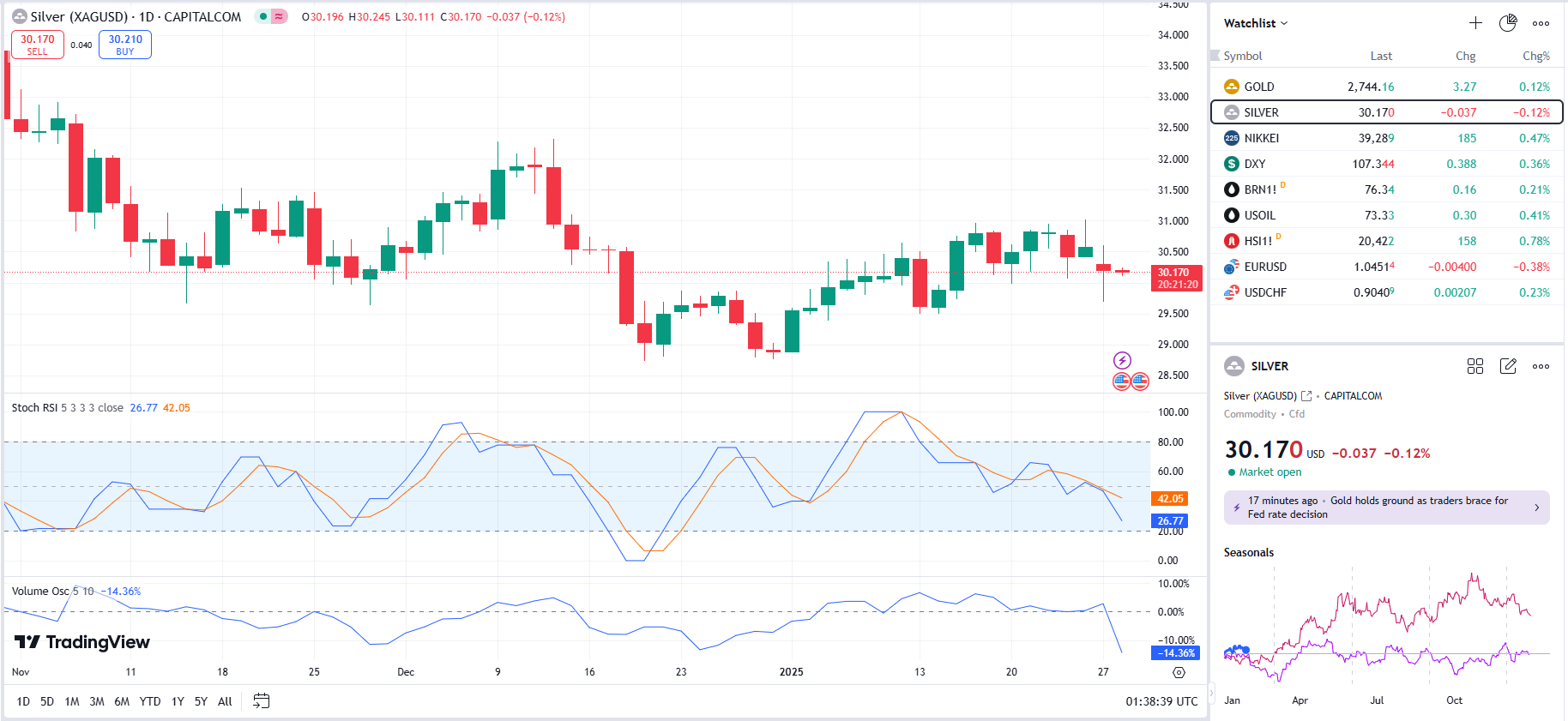Select the 3M time range
The width and height of the screenshot is (1568, 721).
pos(97,701)
